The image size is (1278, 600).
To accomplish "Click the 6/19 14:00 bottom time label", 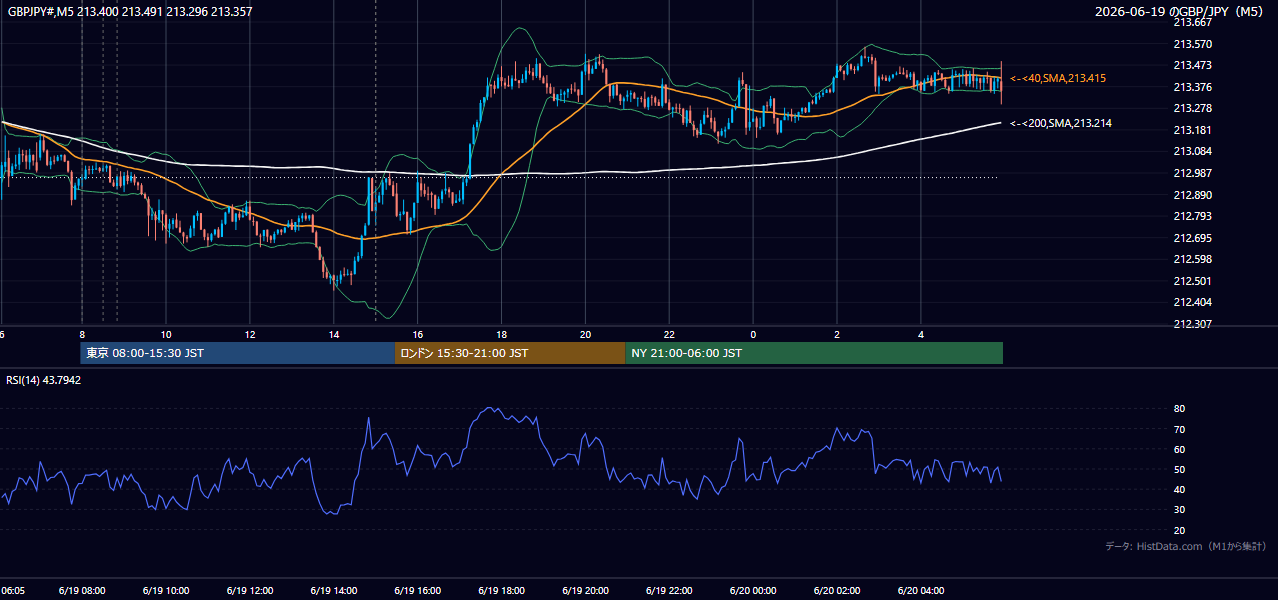I will [x=334, y=591].
